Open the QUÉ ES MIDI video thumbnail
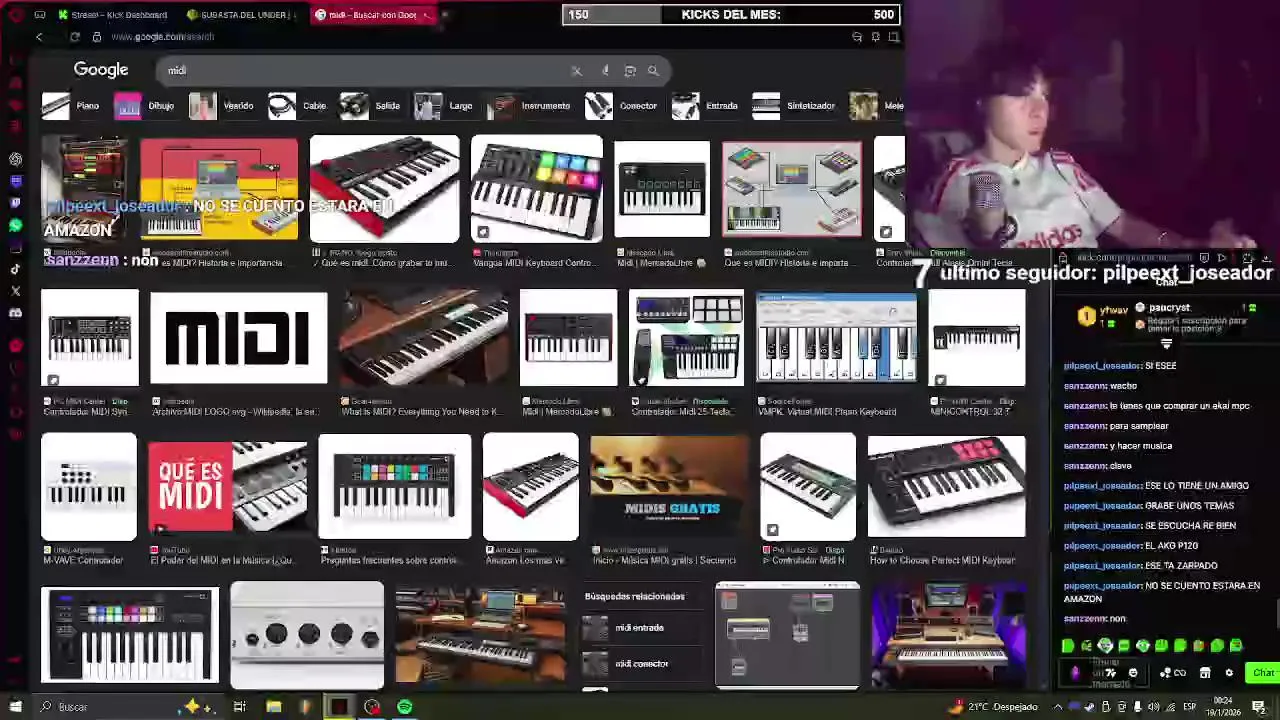Screen dimensions: 1280x720 pyautogui.click(x=228, y=488)
